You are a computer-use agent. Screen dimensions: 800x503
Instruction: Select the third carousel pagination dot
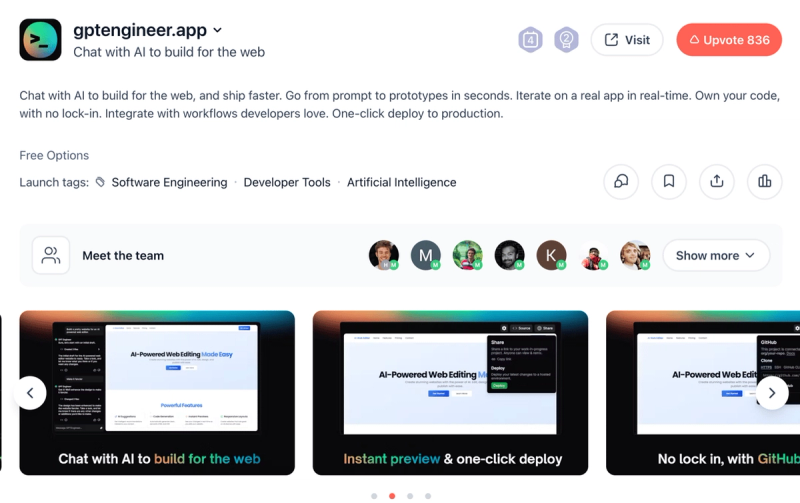point(410,496)
